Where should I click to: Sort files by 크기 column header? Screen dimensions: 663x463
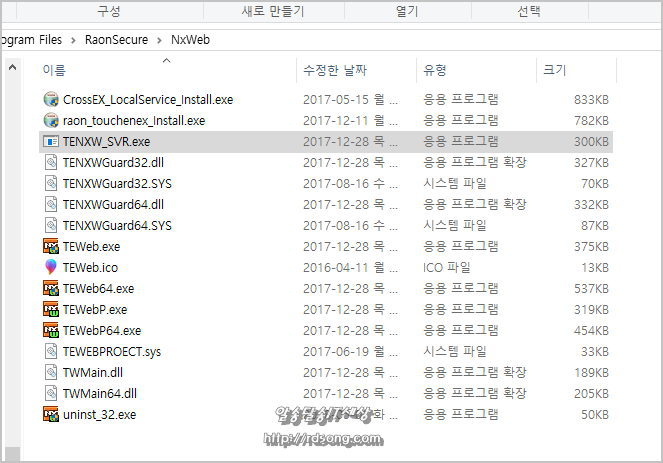click(553, 71)
